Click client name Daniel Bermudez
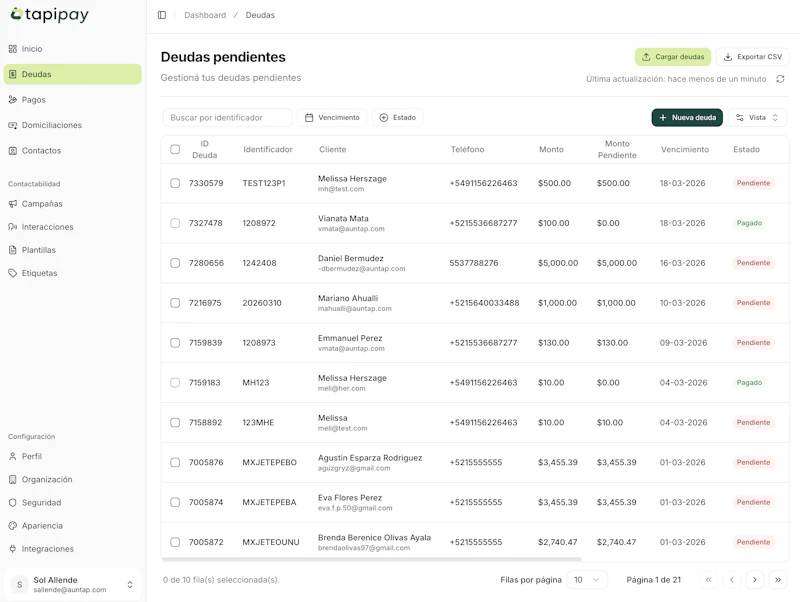This screenshot has width=800, height=602. pyautogui.click(x=351, y=258)
